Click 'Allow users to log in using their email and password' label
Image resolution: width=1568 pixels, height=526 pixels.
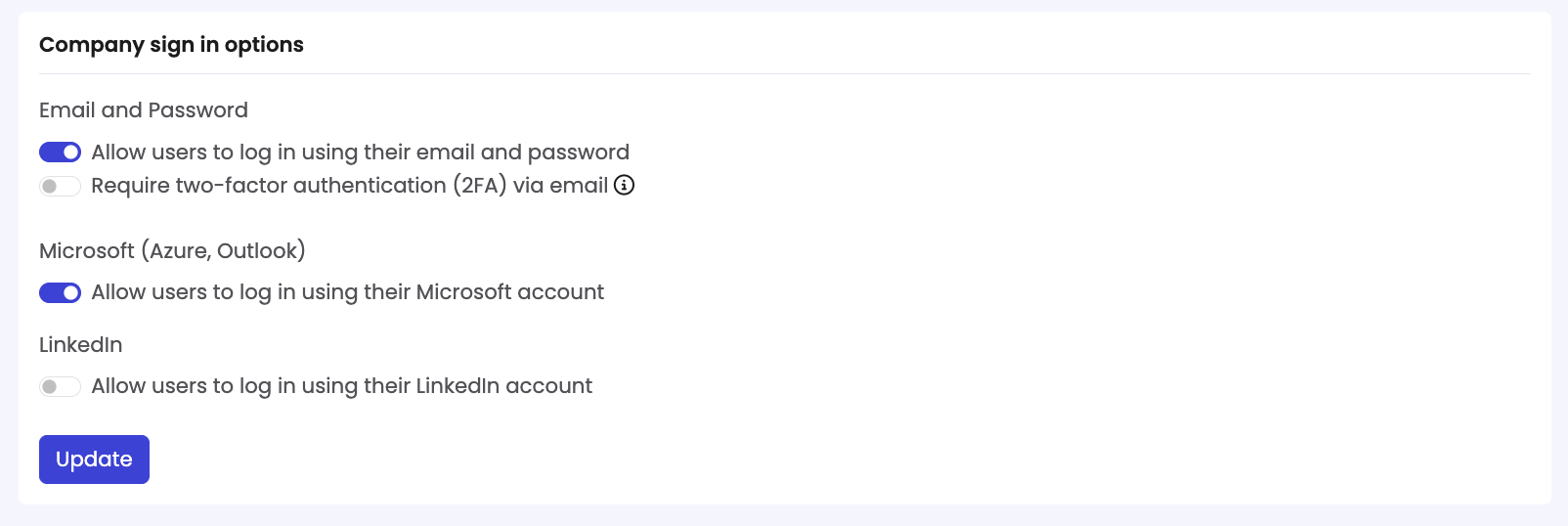pos(360,153)
